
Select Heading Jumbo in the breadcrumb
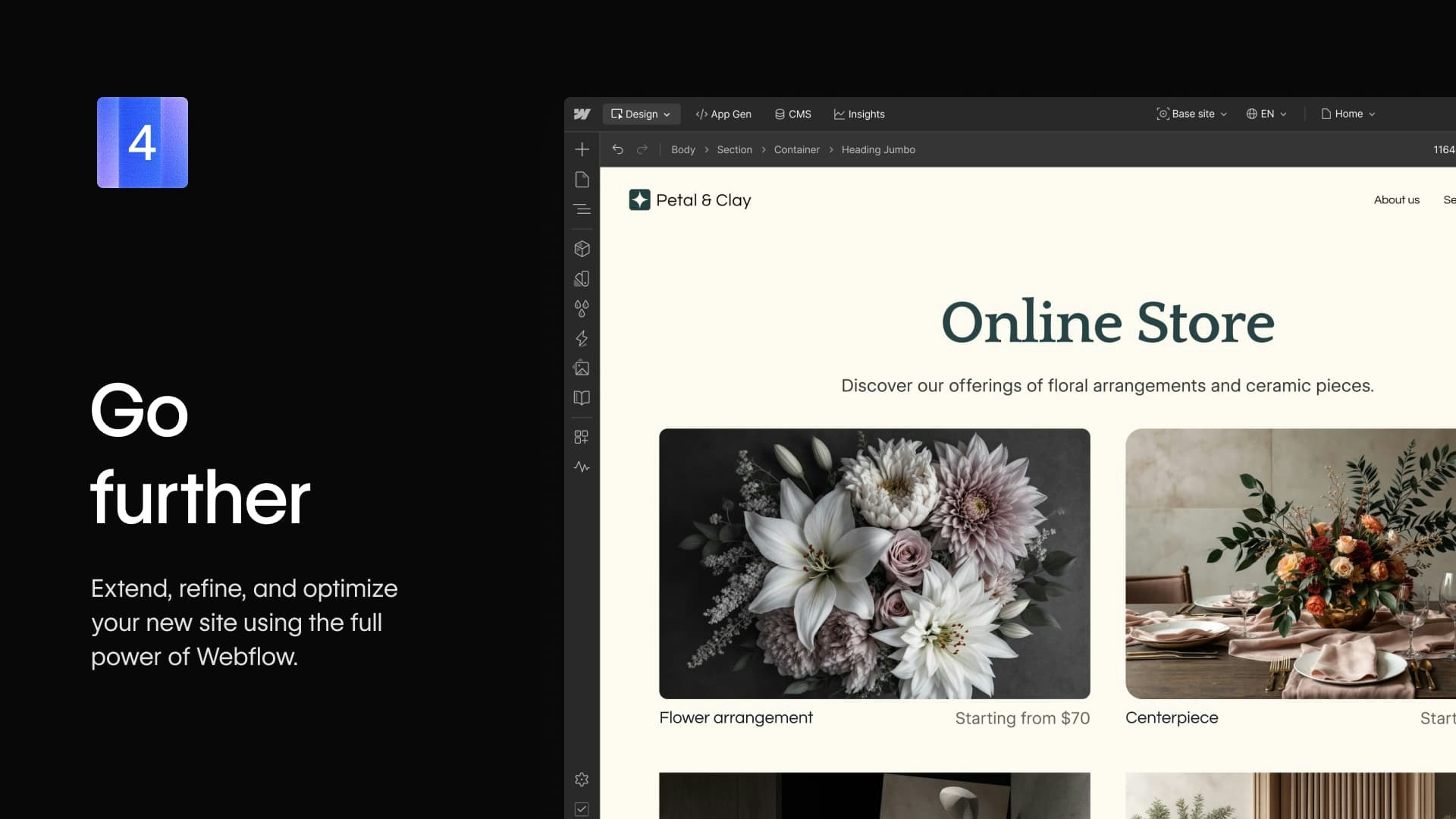pyautogui.click(x=877, y=149)
